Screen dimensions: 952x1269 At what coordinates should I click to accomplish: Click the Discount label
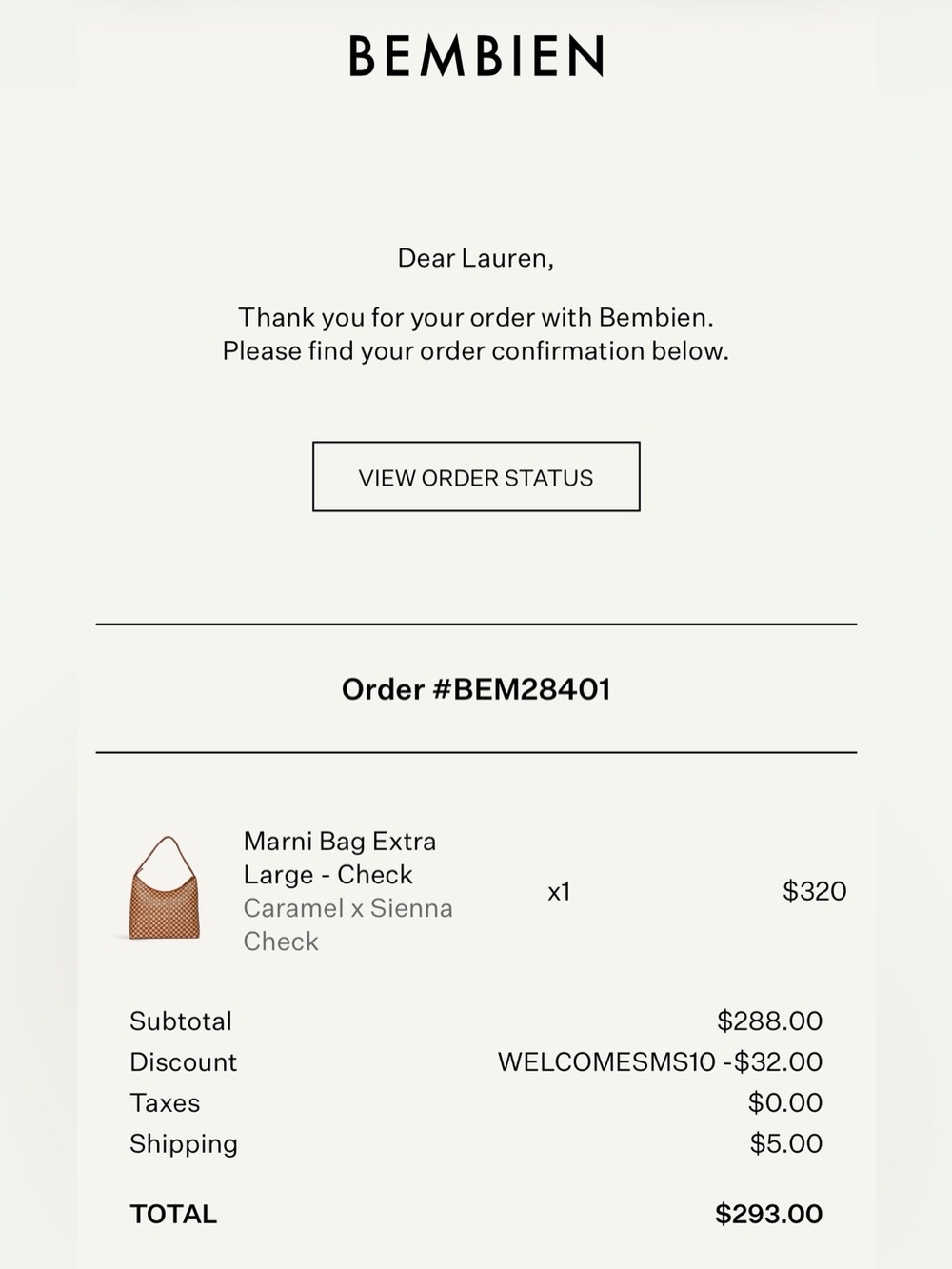click(183, 1062)
